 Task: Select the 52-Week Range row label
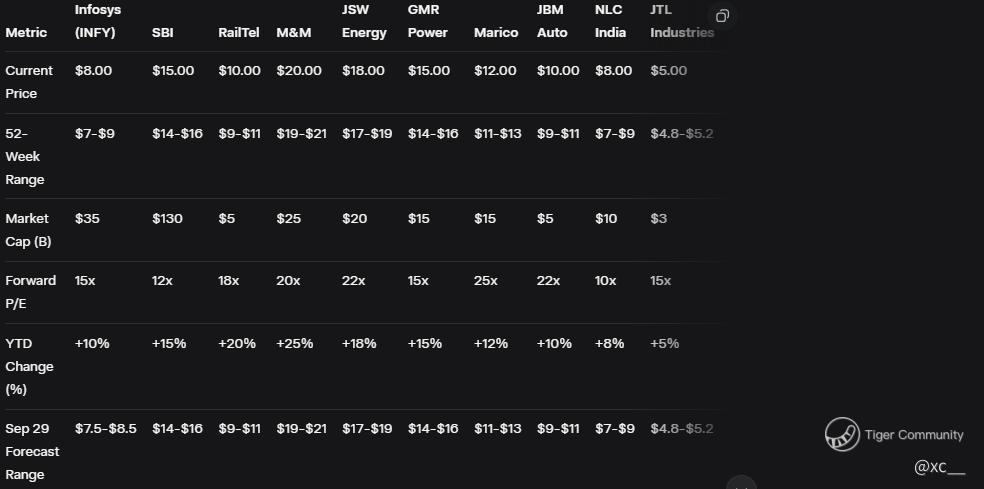coord(24,156)
